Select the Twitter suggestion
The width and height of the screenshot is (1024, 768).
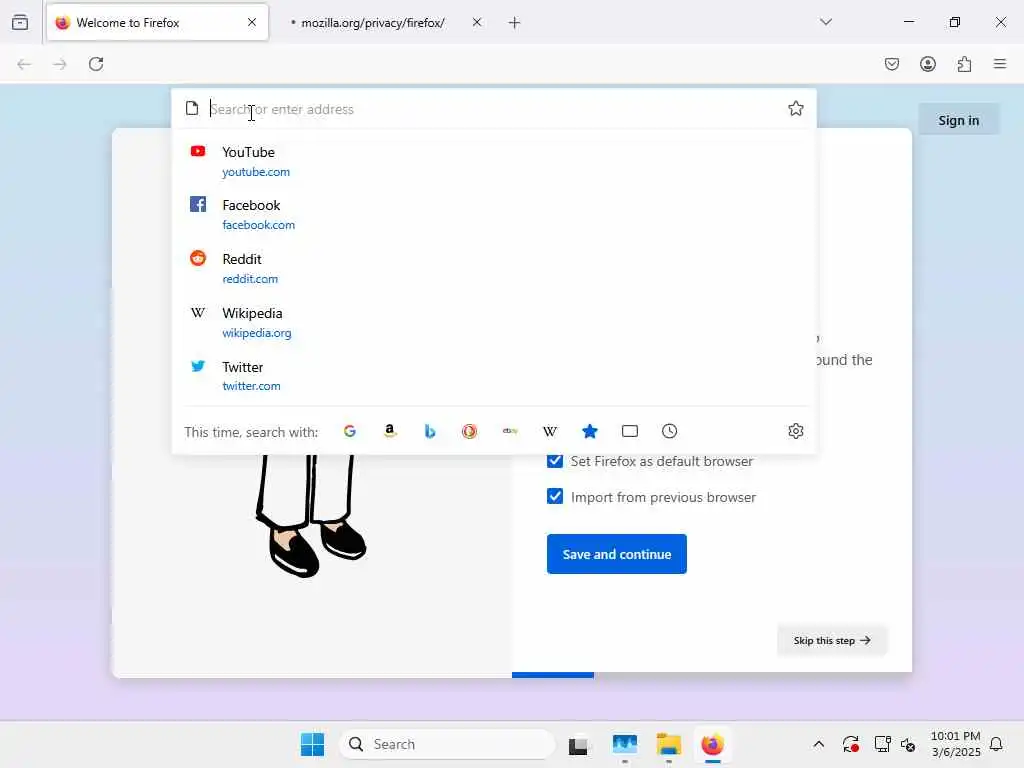494,376
